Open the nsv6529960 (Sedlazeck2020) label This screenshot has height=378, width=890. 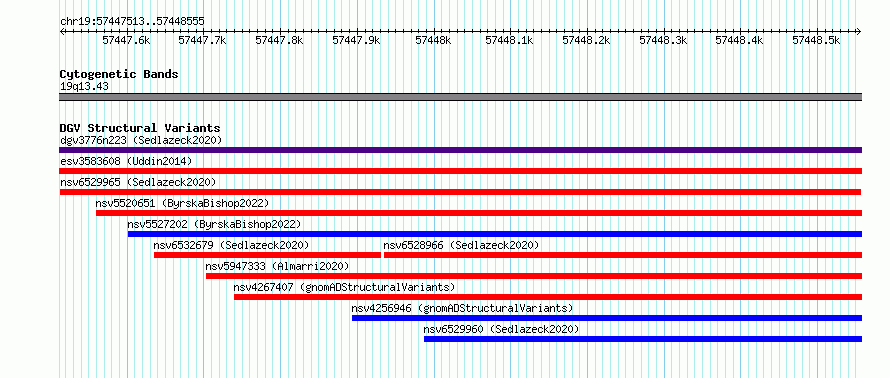502,329
